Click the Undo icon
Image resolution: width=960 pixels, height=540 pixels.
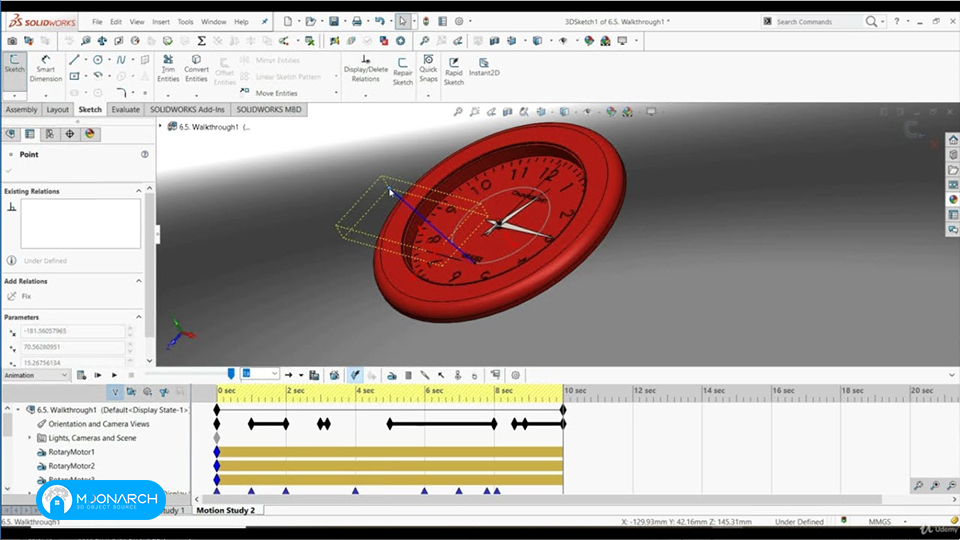(x=380, y=21)
